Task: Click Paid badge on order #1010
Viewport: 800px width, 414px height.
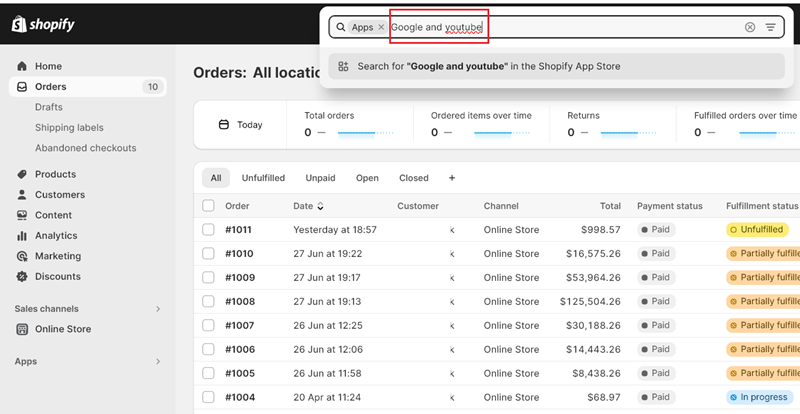Action: pos(656,254)
